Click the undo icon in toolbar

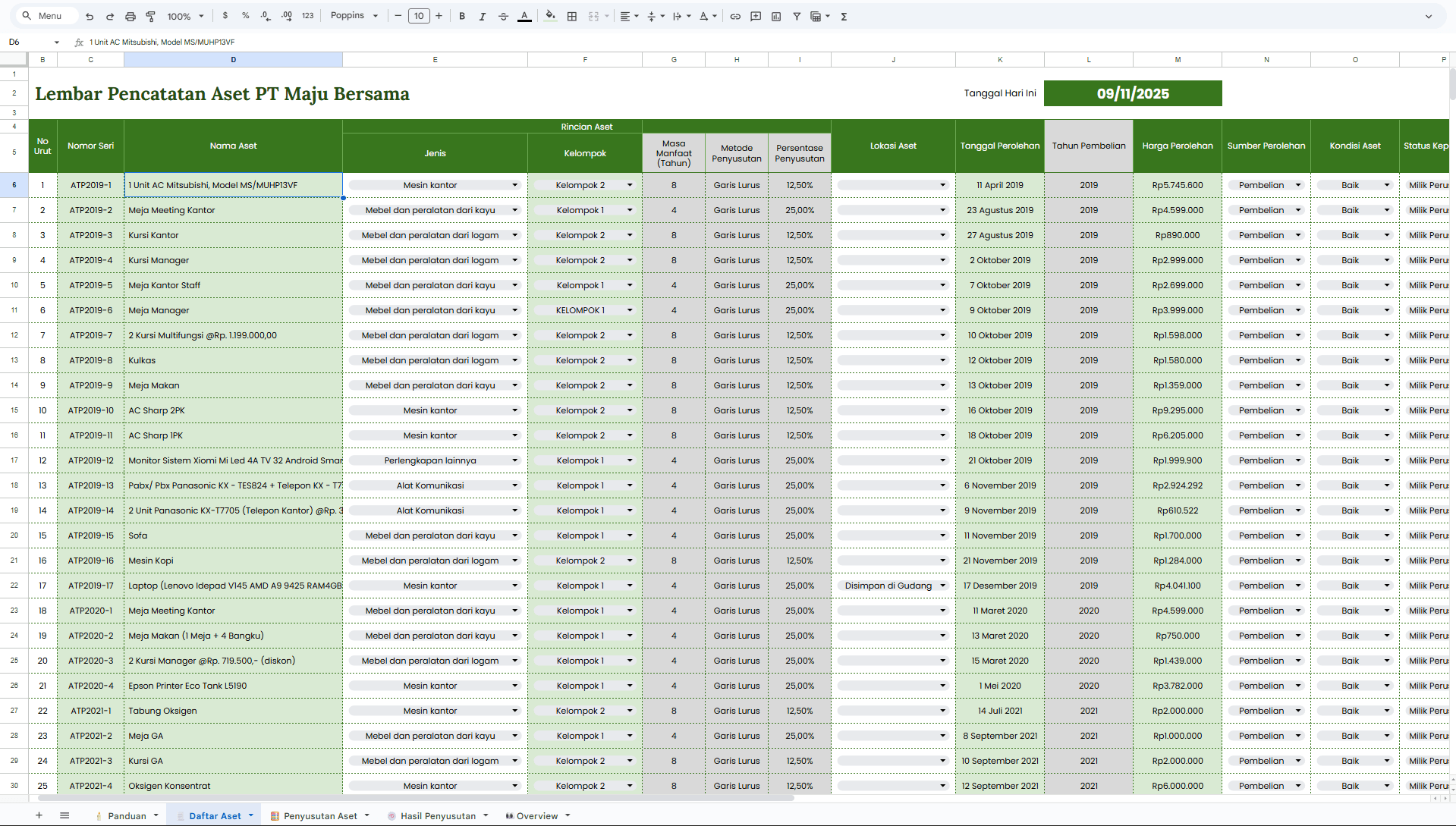(90, 16)
